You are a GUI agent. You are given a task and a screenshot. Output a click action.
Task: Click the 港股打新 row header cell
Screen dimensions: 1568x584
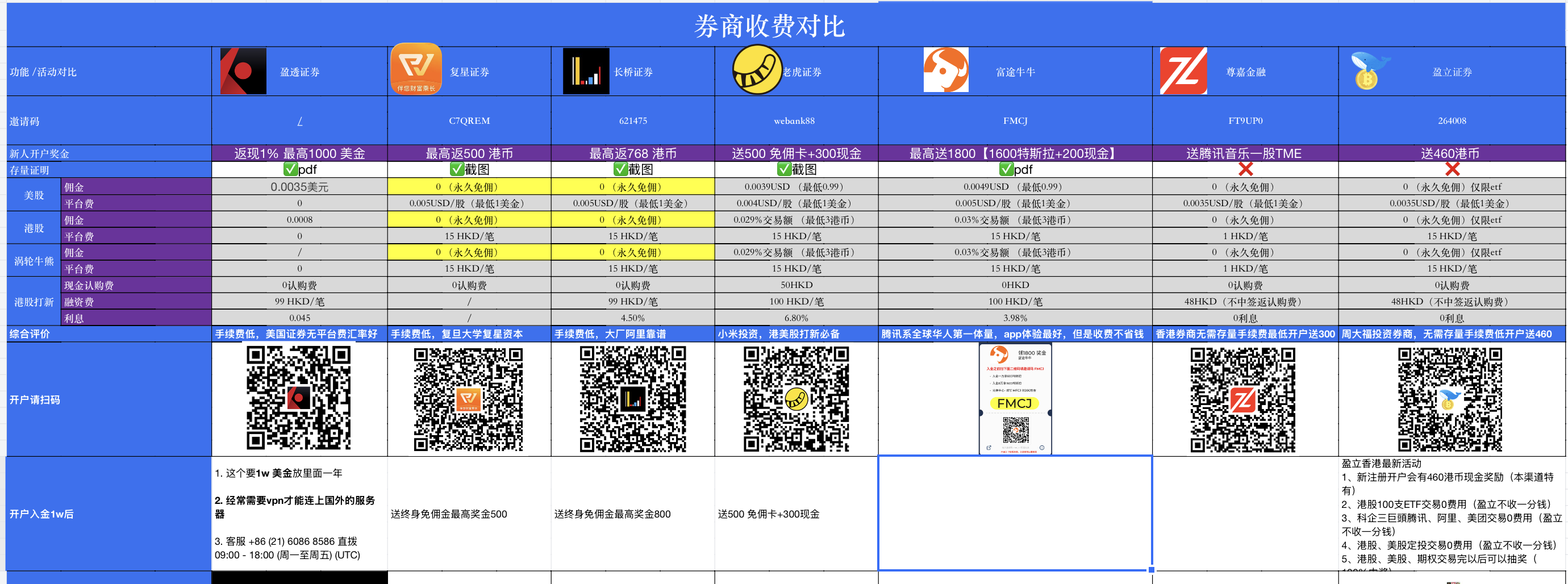pyautogui.click(x=34, y=302)
